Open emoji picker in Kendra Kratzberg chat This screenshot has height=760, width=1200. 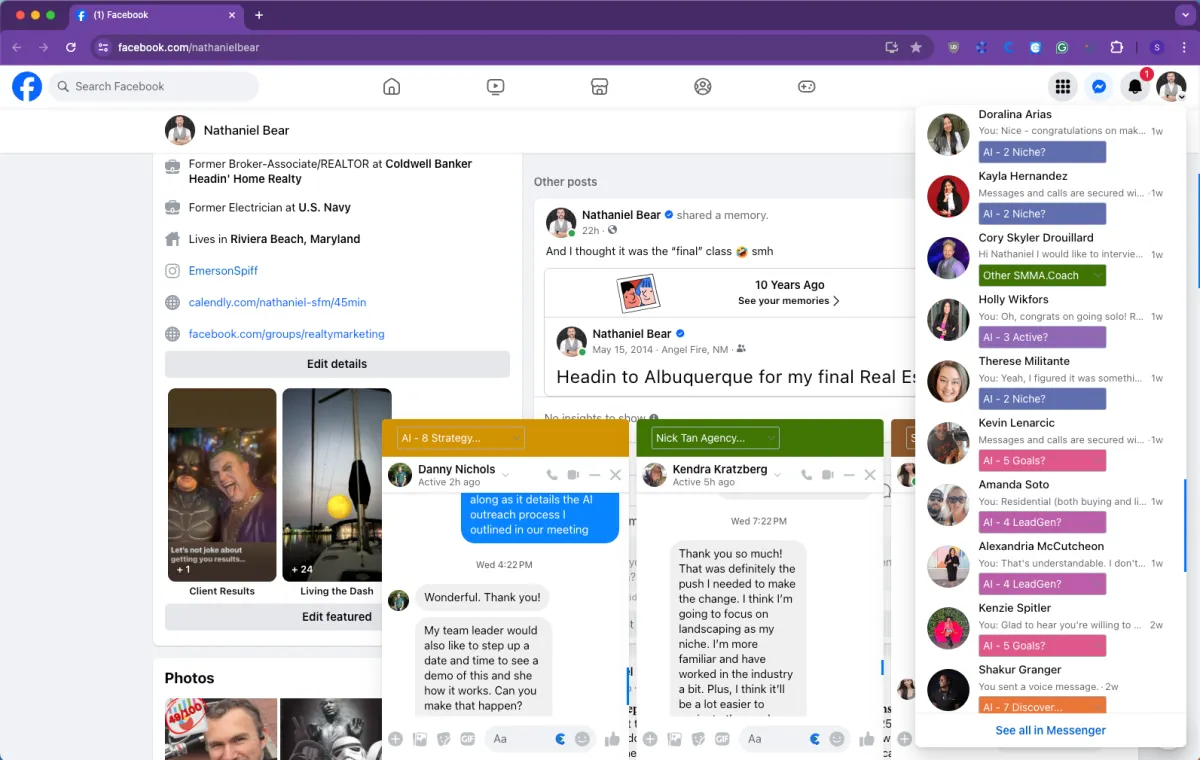(x=837, y=739)
